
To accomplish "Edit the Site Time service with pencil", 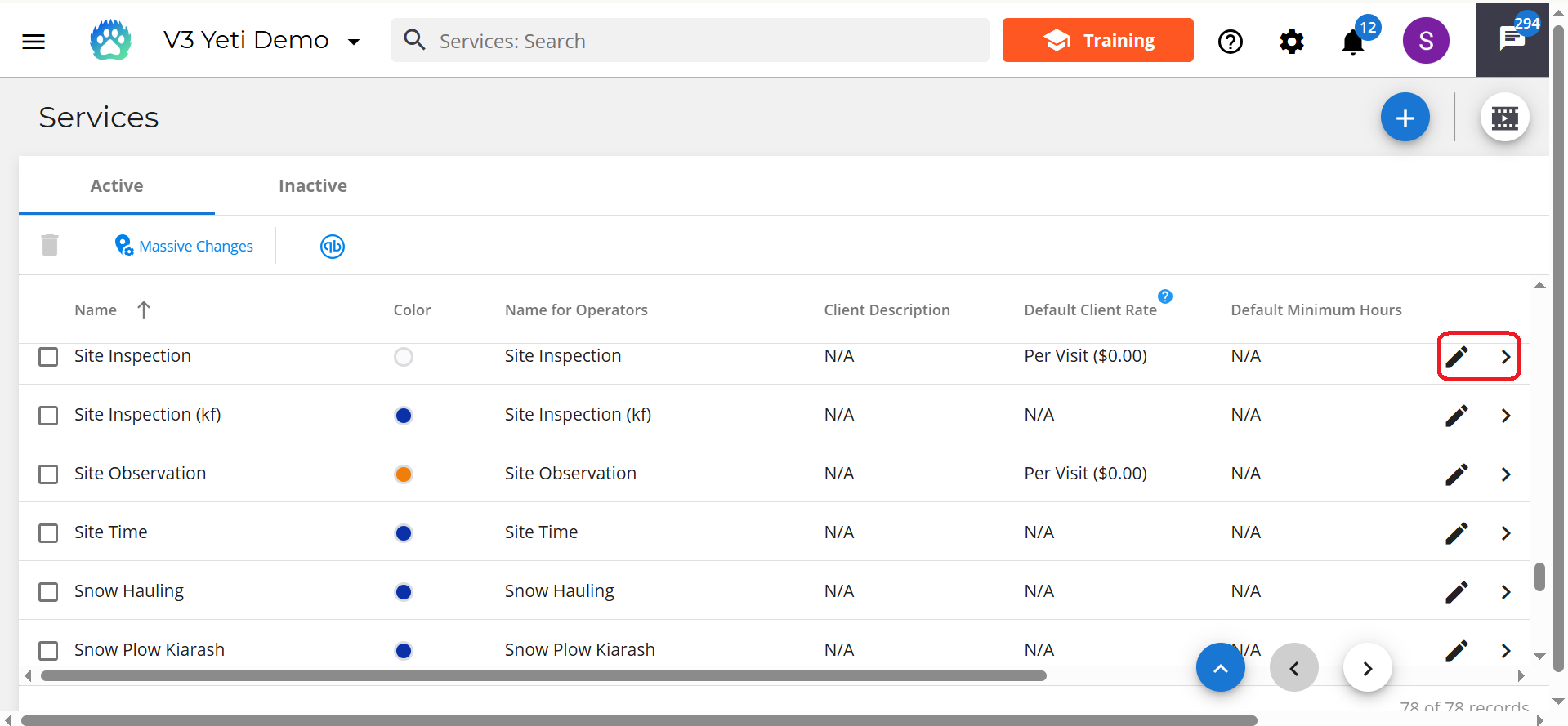I will pyautogui.click(x=1457, y=533).
